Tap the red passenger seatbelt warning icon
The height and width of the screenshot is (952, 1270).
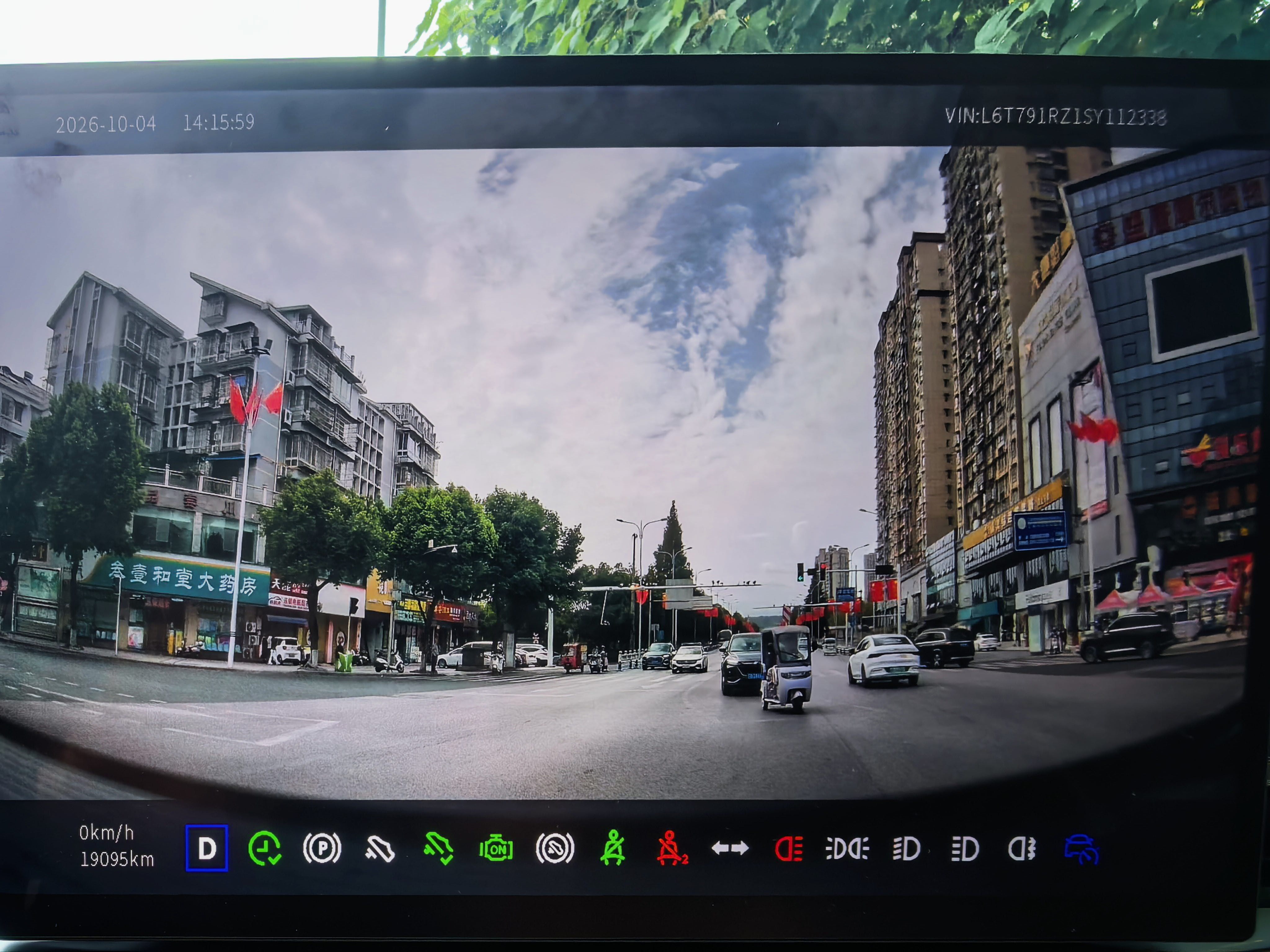pyautogui.click(x=672, y=848)
